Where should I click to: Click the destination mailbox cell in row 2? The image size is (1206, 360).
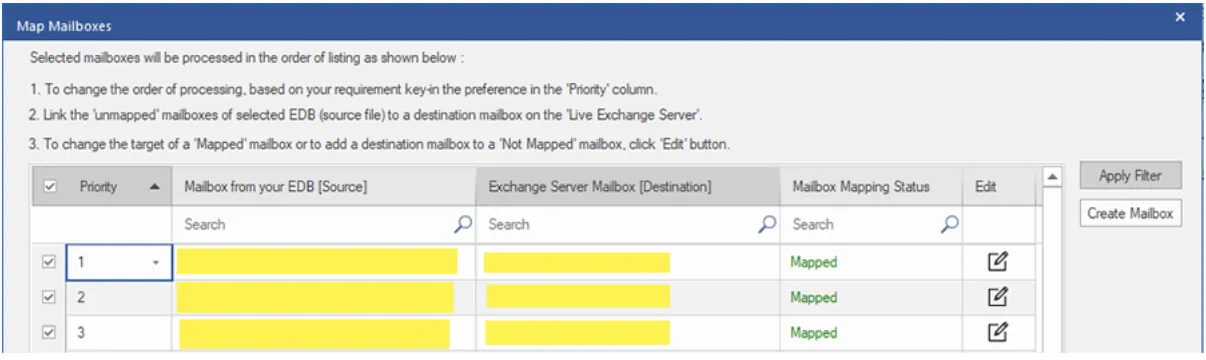(x=628, y=298)
